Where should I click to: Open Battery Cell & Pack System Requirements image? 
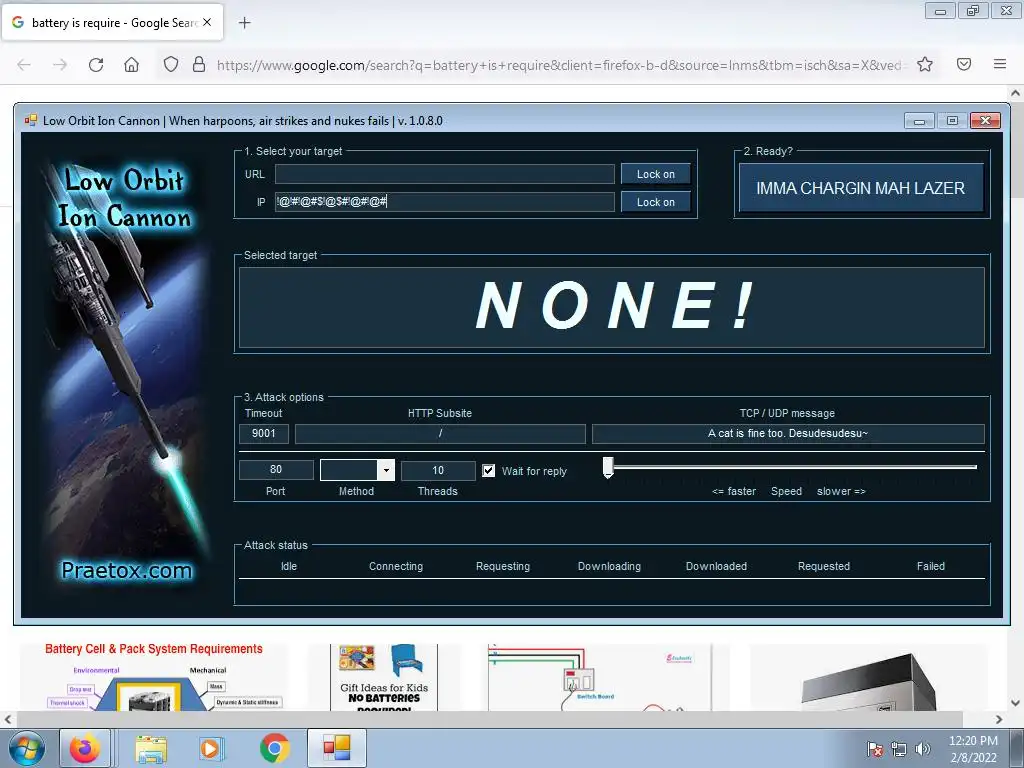click(x=153, y=677)
